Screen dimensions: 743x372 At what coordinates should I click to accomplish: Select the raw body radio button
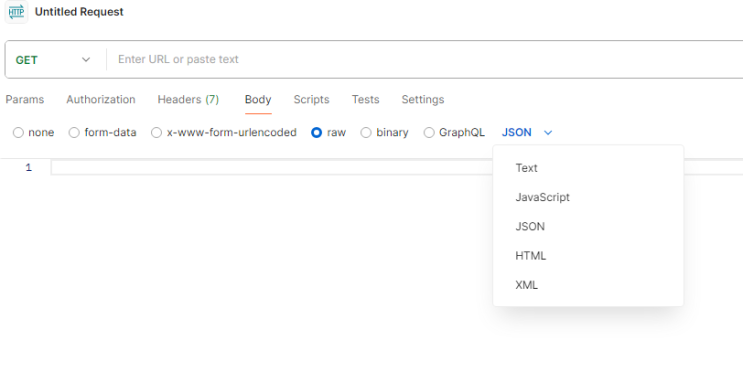[x=317, y=133]
